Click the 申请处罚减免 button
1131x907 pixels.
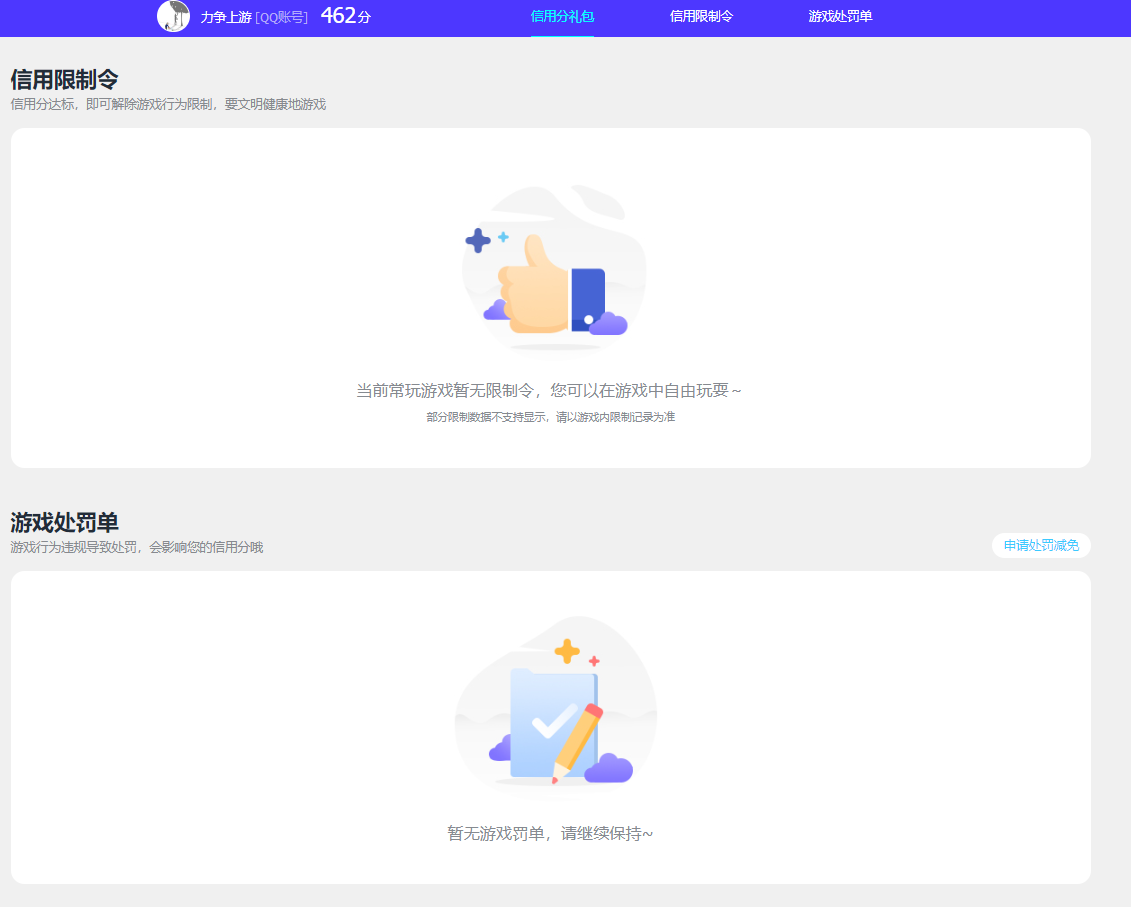(x=1040, y=546)
